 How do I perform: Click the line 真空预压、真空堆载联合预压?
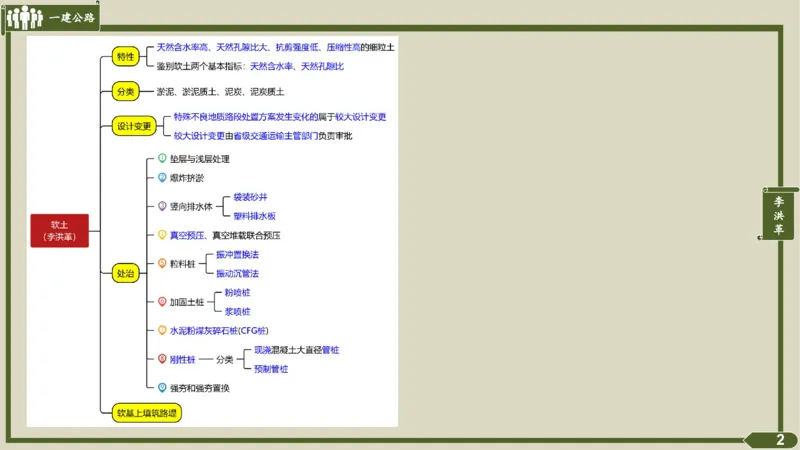click(225, 235)
